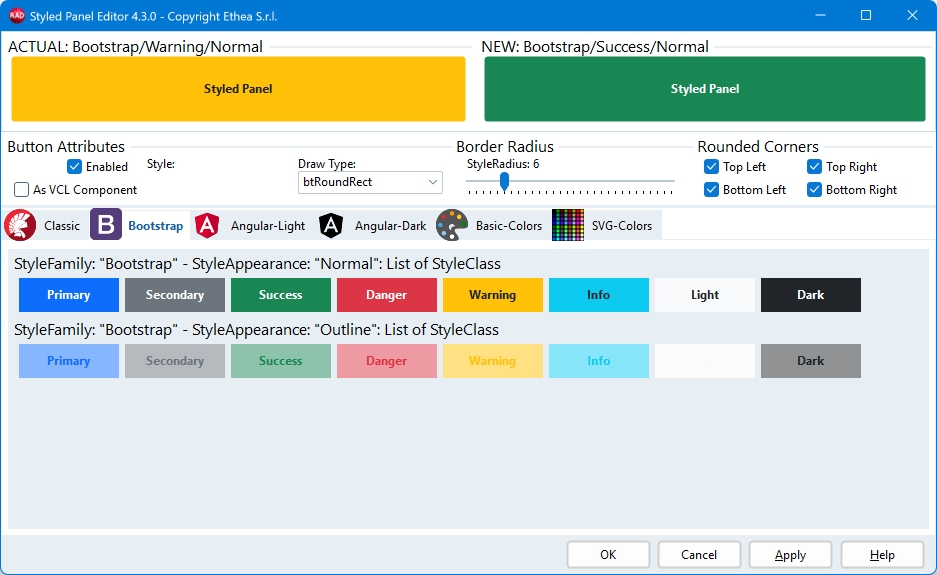This screenshot has height=575, width=937.
Task: Pick the Outline Info style
Action: pos(599,360)
